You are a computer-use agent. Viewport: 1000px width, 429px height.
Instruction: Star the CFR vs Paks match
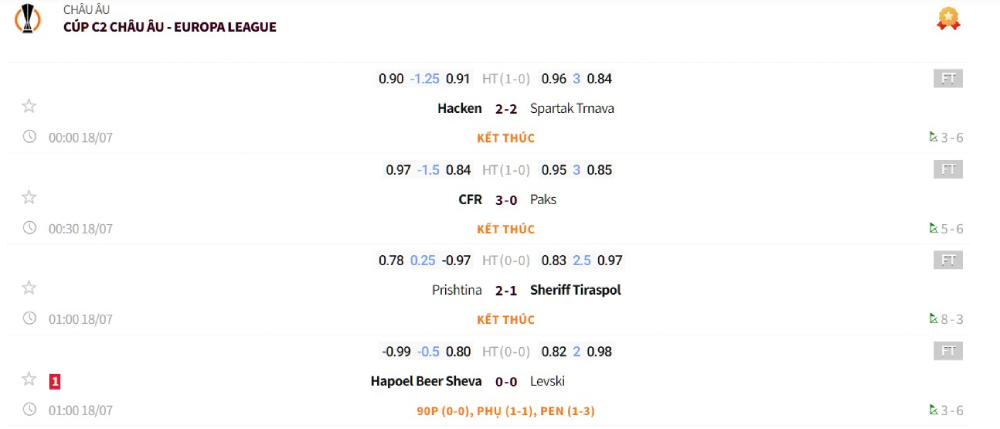(29, 198)
